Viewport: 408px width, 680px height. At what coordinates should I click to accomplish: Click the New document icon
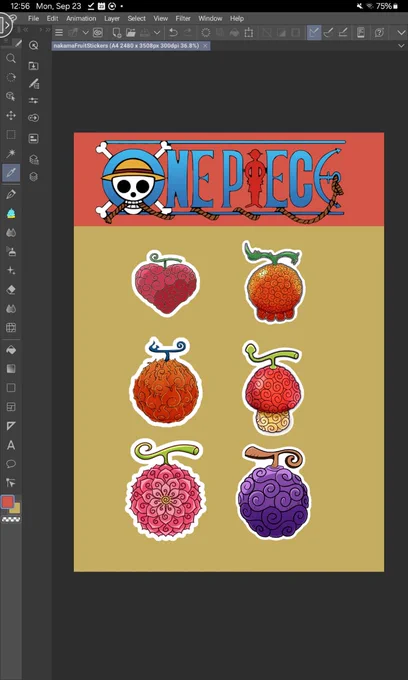pyautogui.click(x=116, y=33)
